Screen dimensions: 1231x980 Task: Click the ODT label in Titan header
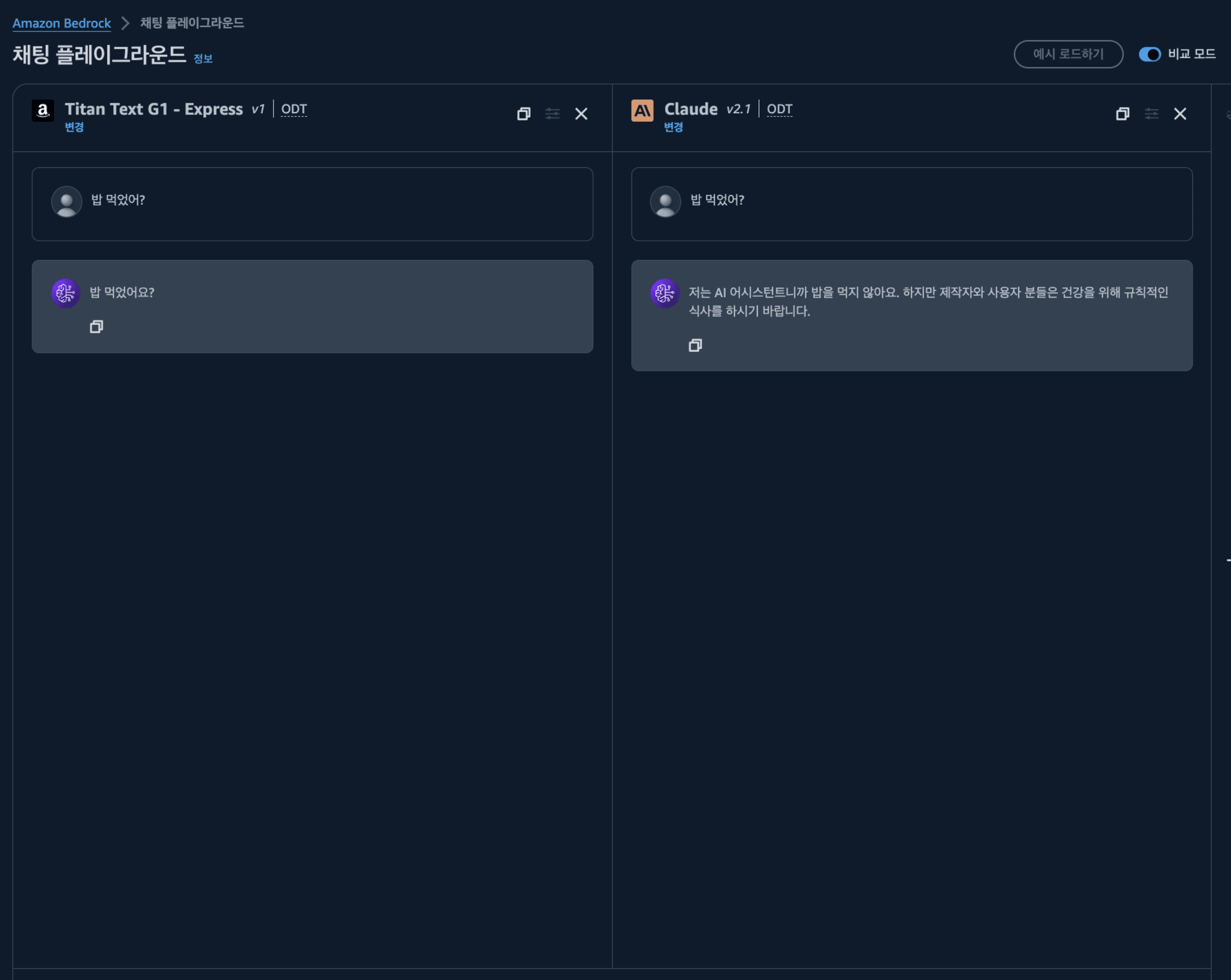click(x=294, y=110)
